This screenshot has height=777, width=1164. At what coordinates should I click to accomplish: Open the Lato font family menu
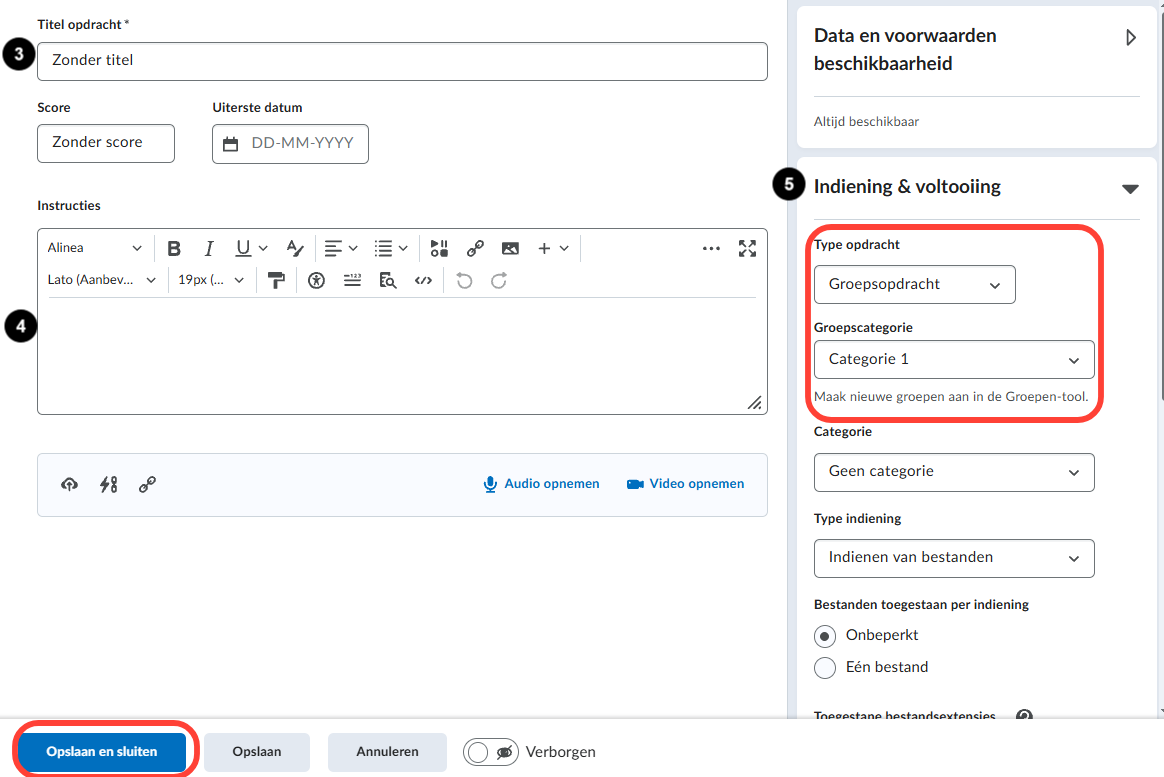(102, 280)
